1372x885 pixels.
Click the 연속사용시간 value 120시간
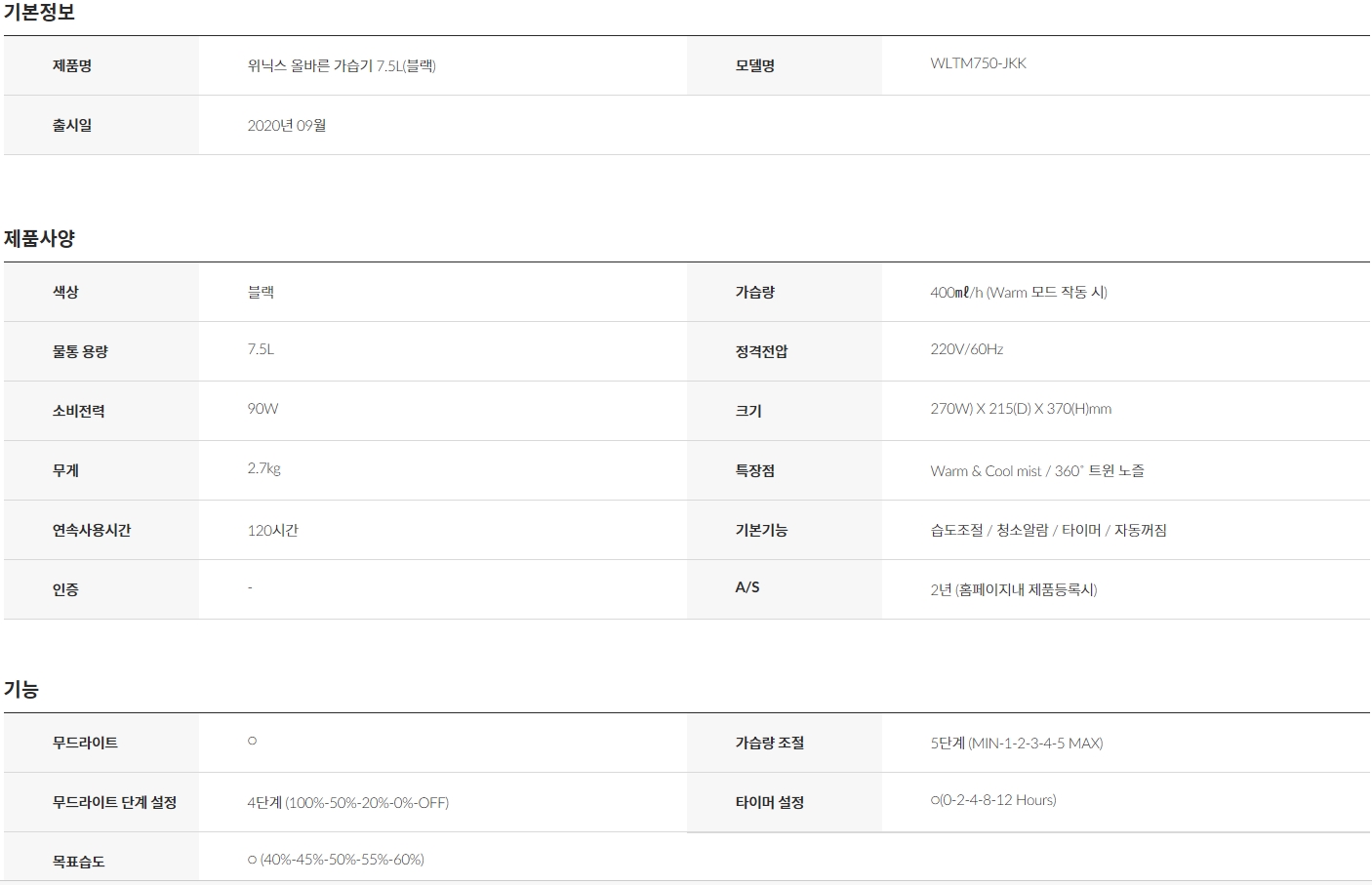point(273,530)
